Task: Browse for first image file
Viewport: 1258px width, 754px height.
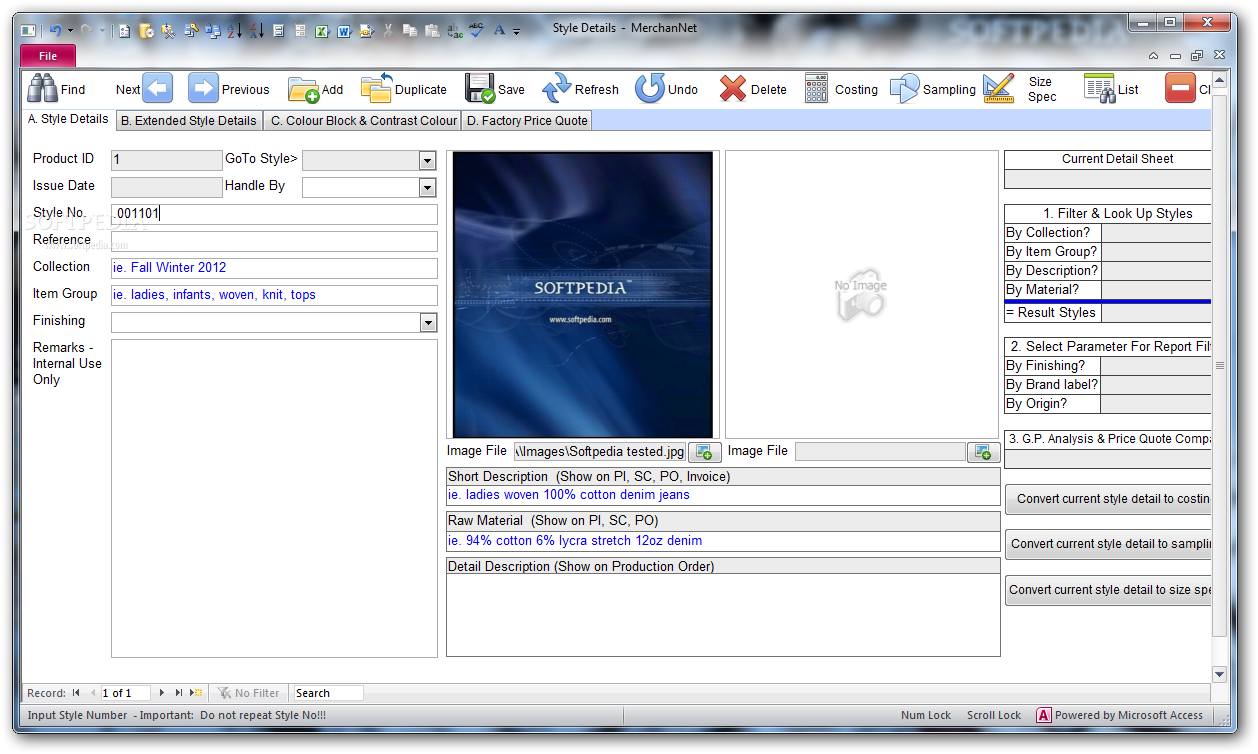Action: pyautogui.click(x=704, y=452)
